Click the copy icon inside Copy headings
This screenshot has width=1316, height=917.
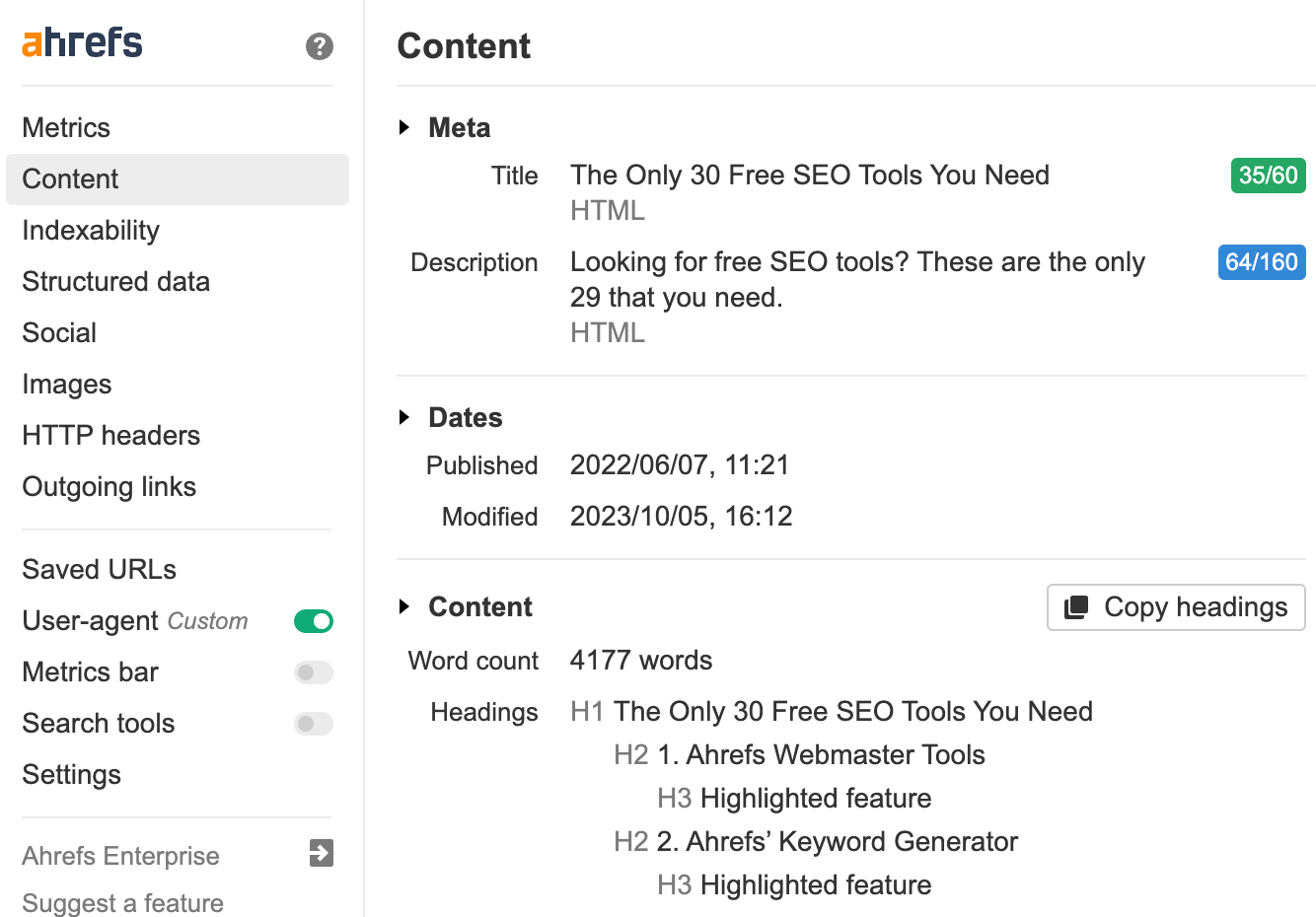(1077, 607)
